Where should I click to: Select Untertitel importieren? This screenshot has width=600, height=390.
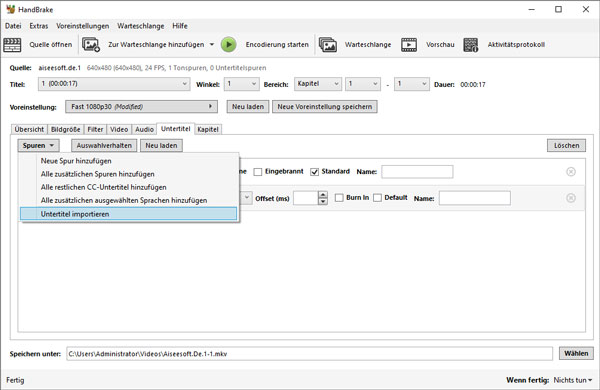click(129, 214)
